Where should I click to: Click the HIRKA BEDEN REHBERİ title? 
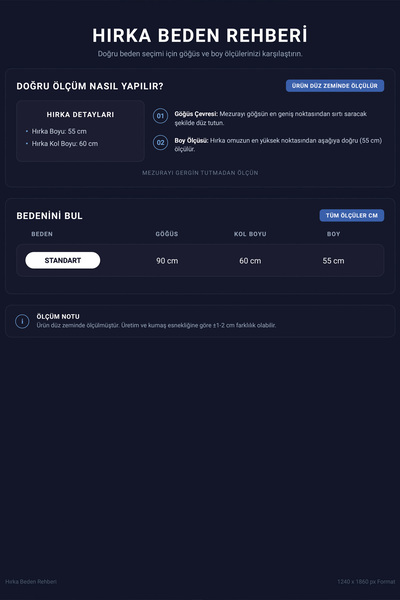tap(200, 35)
